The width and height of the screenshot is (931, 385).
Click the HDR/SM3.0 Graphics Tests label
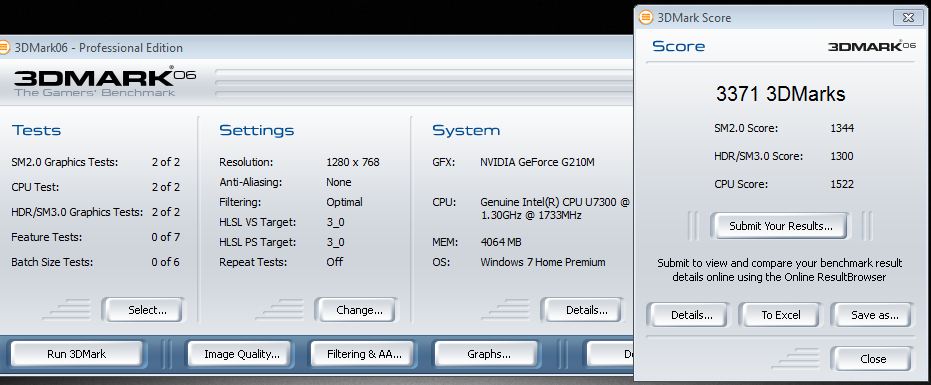point(77,212)
